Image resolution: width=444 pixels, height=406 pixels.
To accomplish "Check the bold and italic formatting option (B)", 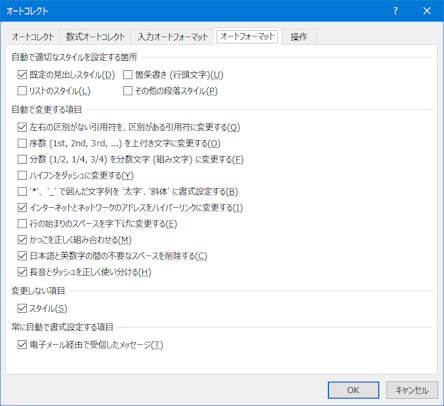I will [22, 192].
